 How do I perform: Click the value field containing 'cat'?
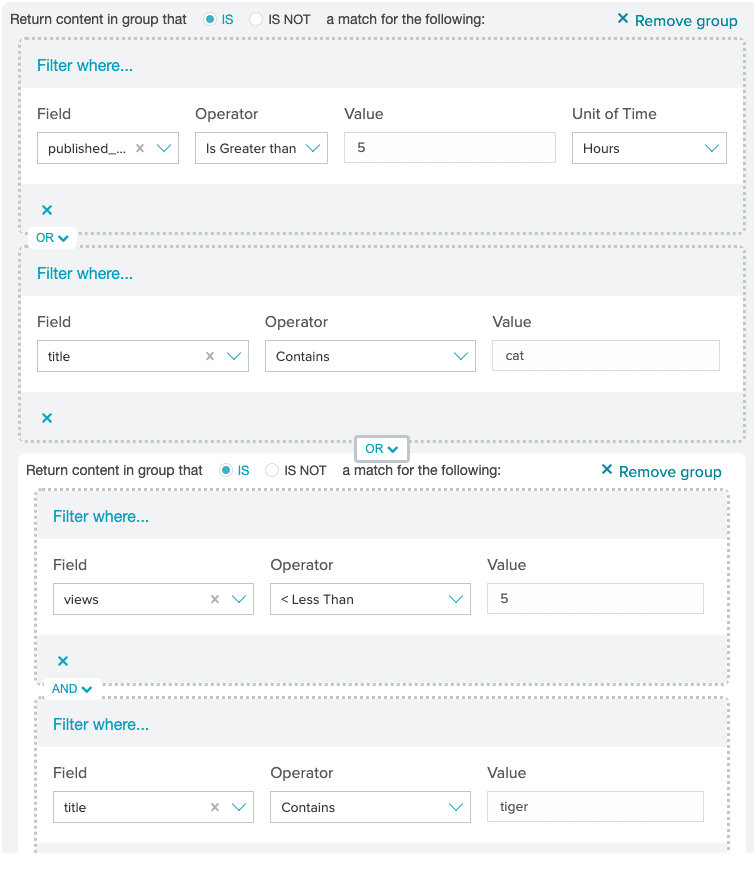tap(606, 356)
